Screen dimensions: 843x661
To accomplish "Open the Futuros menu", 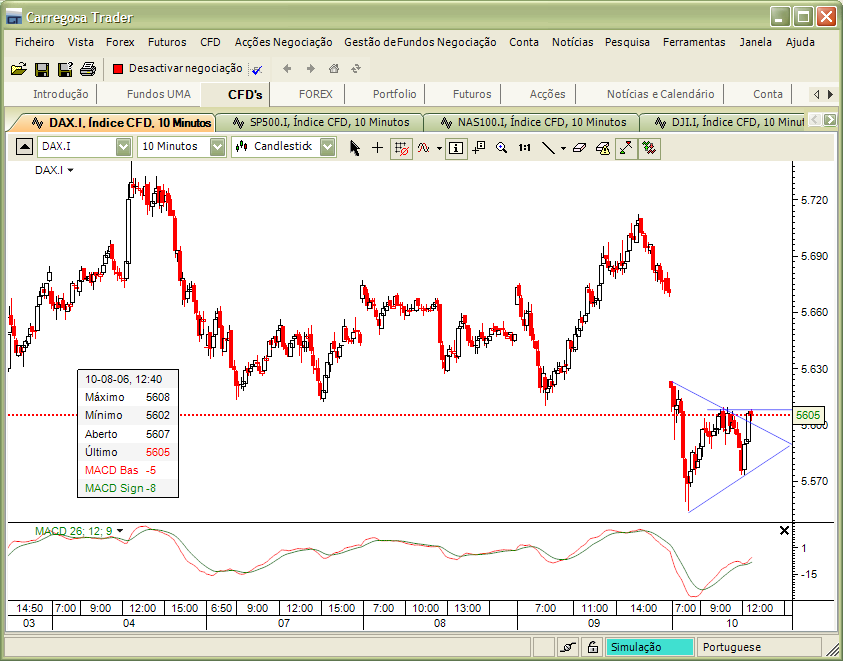I will click(x=167, y=42).
